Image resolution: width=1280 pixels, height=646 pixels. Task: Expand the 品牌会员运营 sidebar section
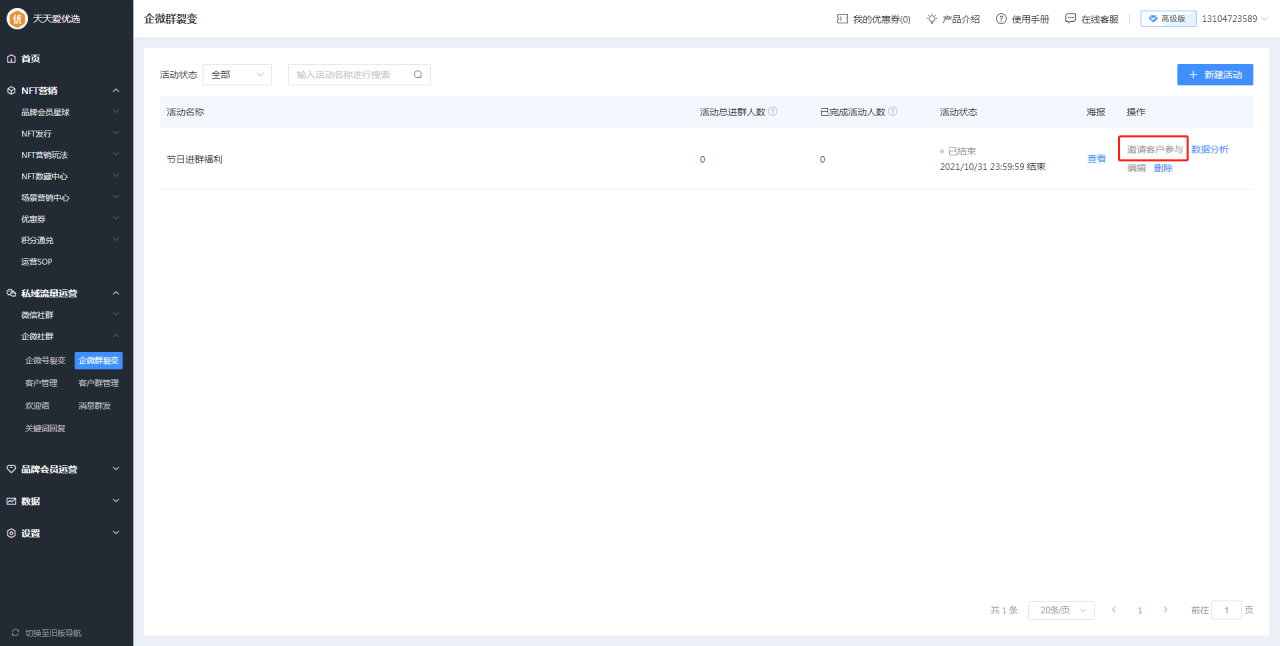(x=66, y=469)
